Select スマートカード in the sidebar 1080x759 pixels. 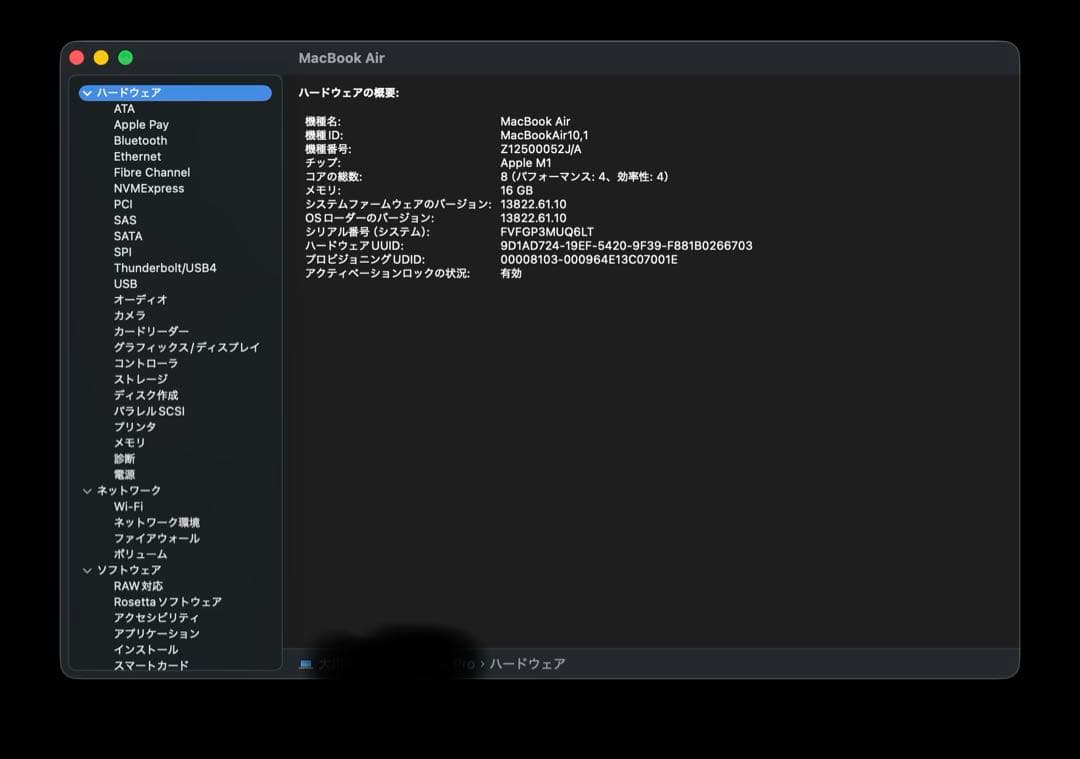tap(151, 665)
